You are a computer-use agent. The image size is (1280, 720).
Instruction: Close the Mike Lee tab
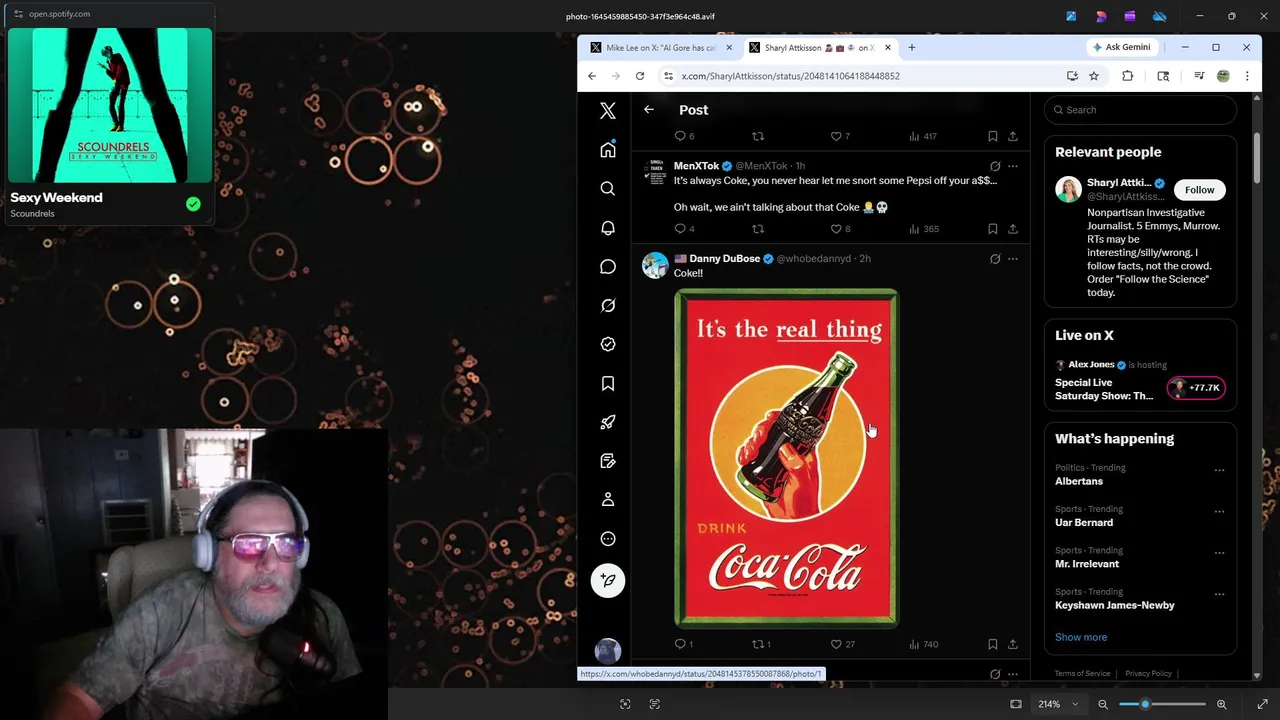click(x=728, y=48)
